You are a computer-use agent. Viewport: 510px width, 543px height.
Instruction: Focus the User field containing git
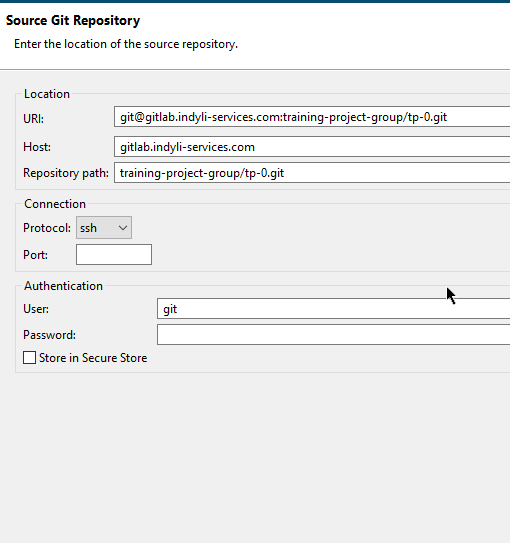pos(333,309)
